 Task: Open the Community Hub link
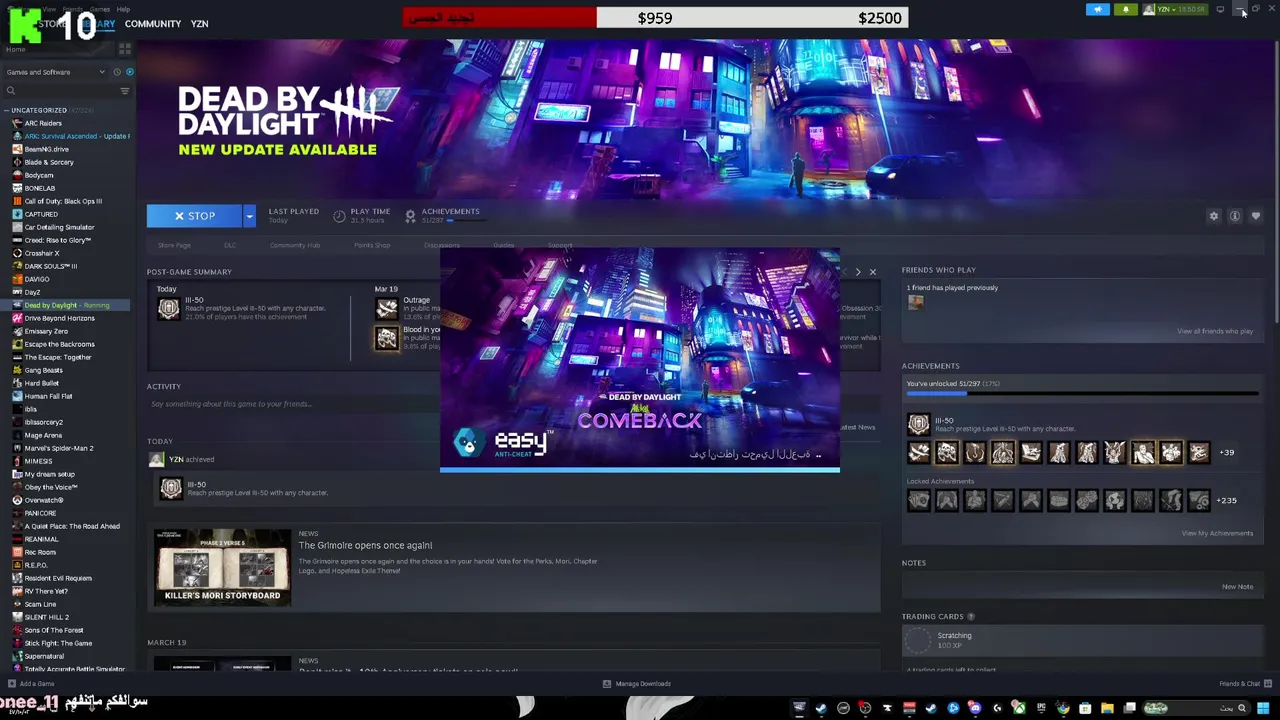coord(294,245)
